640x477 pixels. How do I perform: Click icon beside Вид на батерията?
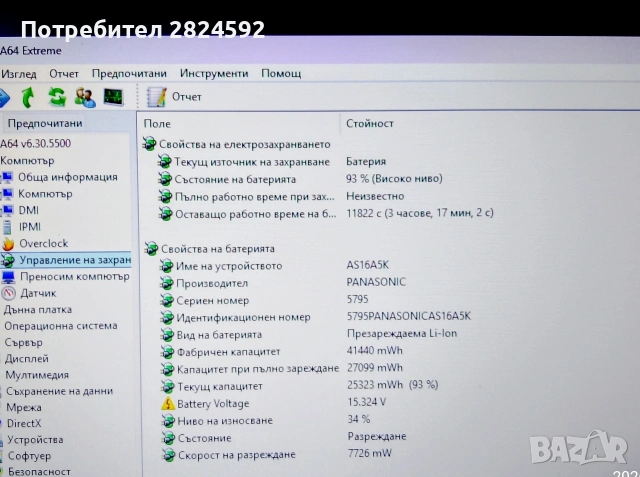coord(167,335)
